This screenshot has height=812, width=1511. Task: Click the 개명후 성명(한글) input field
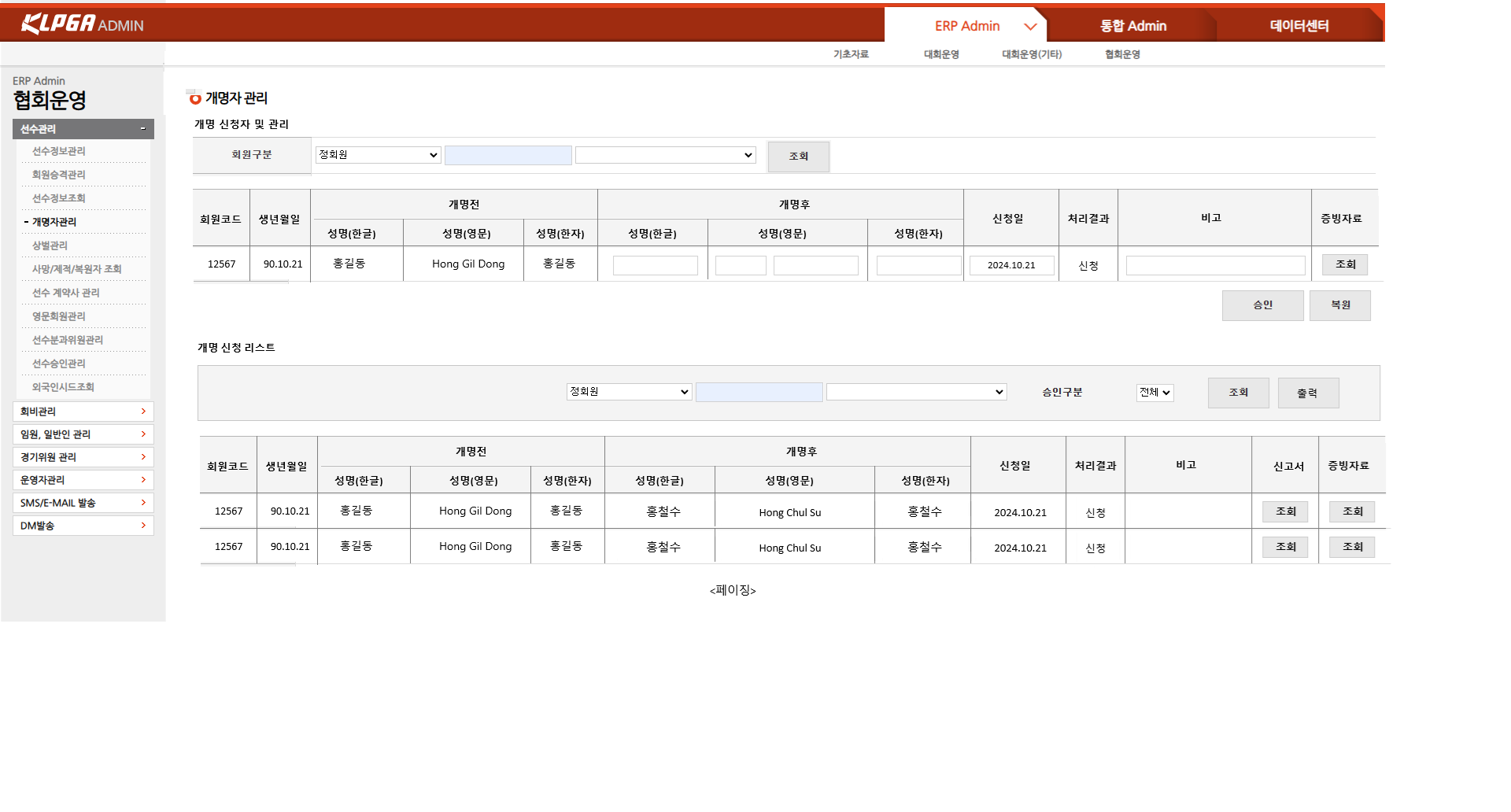[656, 265]
